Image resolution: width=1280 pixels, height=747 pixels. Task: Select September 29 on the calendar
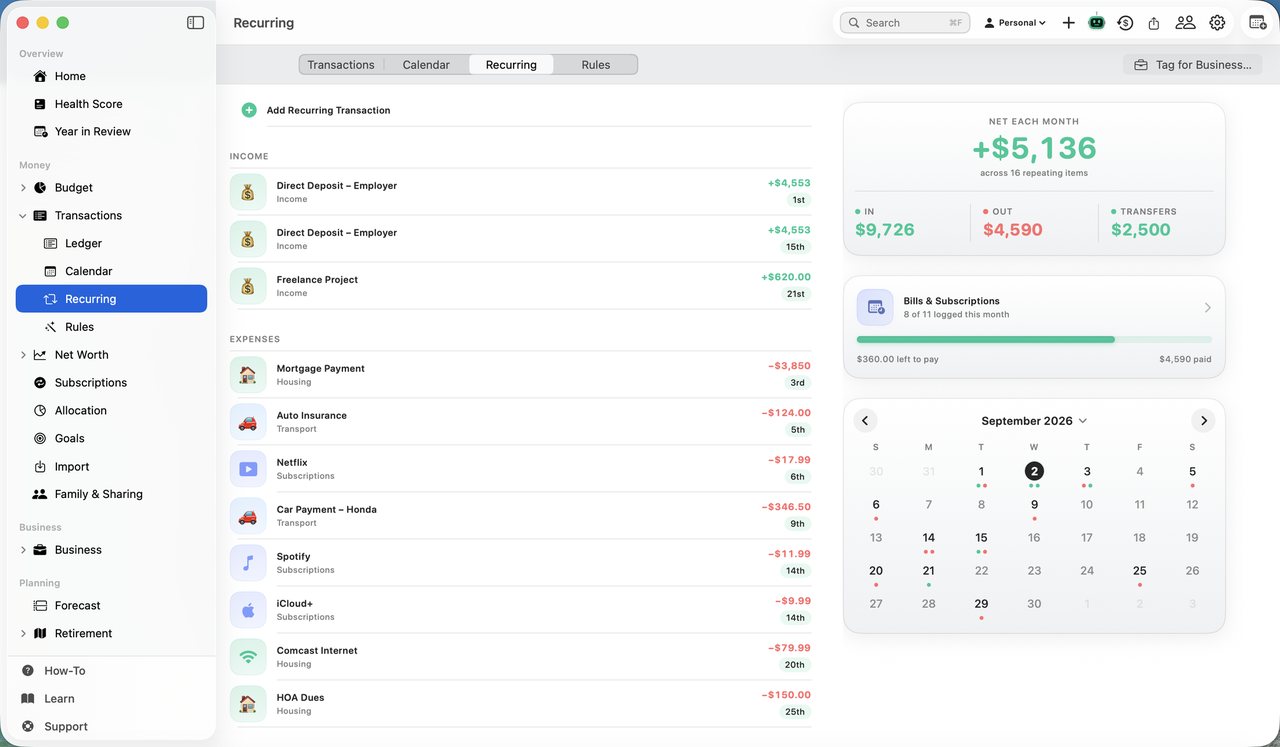tap(981, 604)
